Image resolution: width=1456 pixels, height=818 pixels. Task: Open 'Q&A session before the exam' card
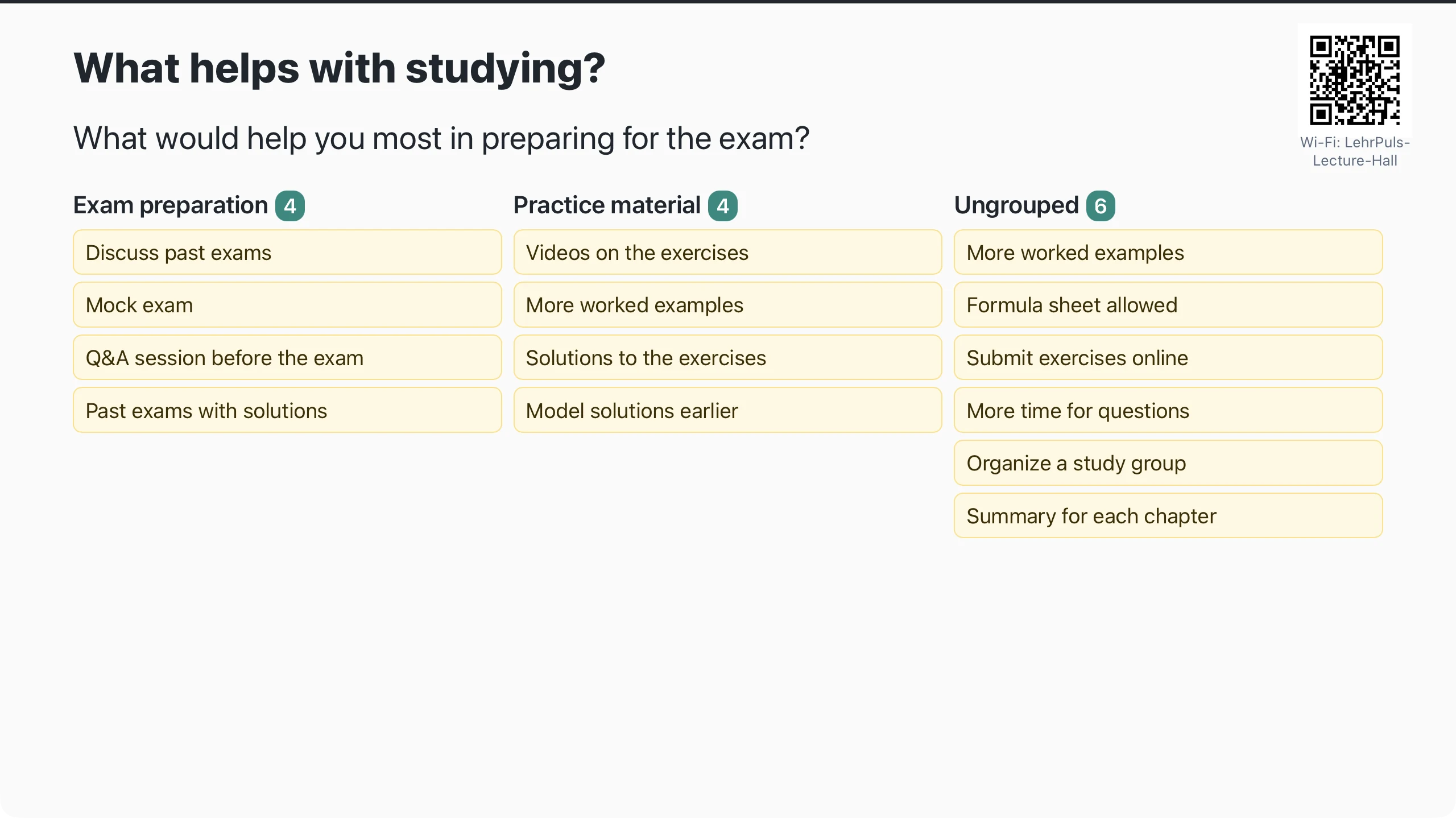(x=287, y=358)
